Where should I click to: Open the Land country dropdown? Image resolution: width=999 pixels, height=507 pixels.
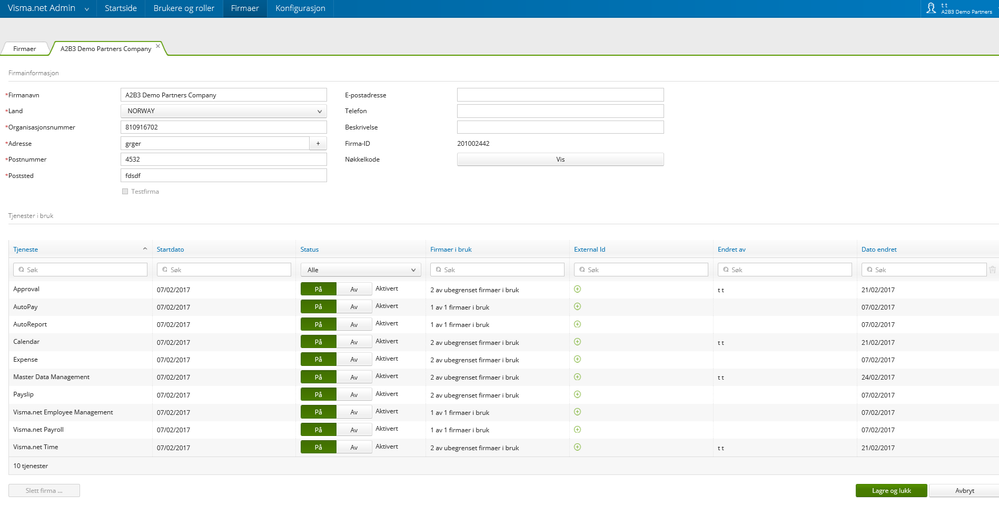point(224,111)
